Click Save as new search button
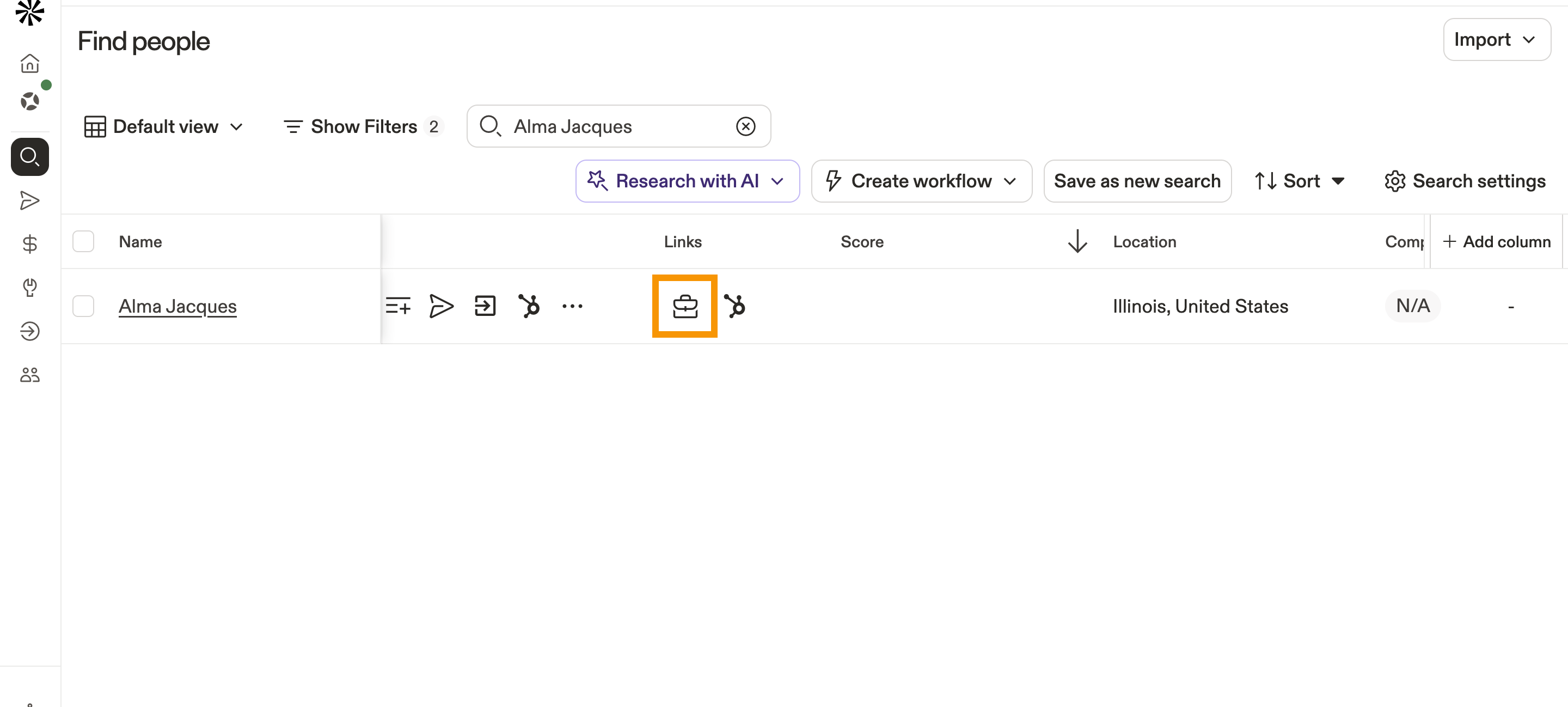This screenshot has height=707, width=1568. coord(1136,181)
